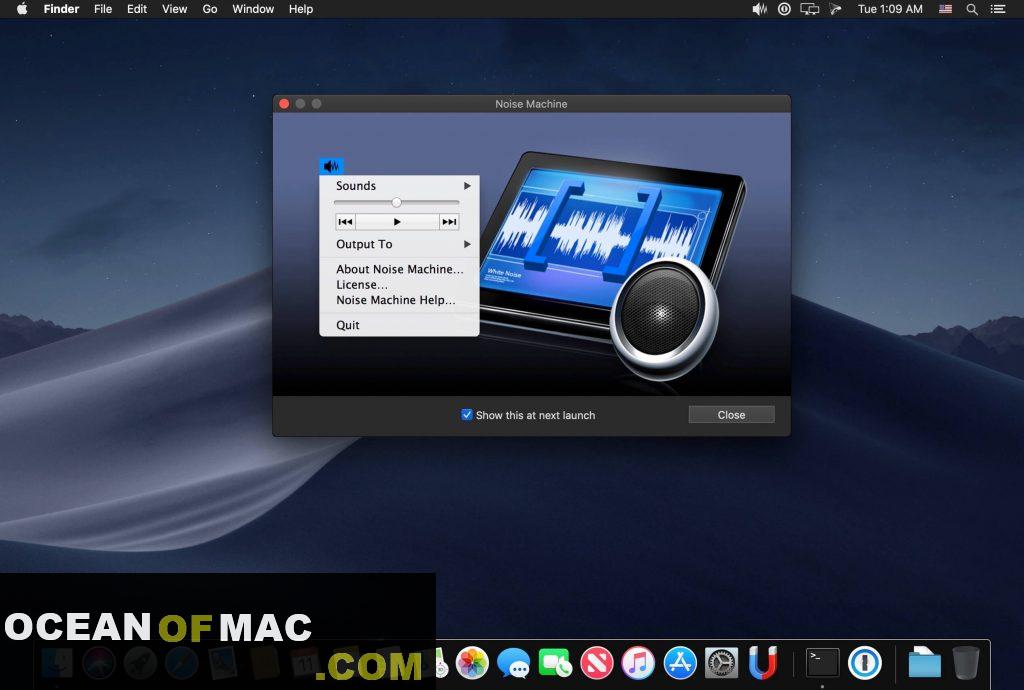Click the red window close button
The image size is (1024, 690).
[x=284, y=104]
